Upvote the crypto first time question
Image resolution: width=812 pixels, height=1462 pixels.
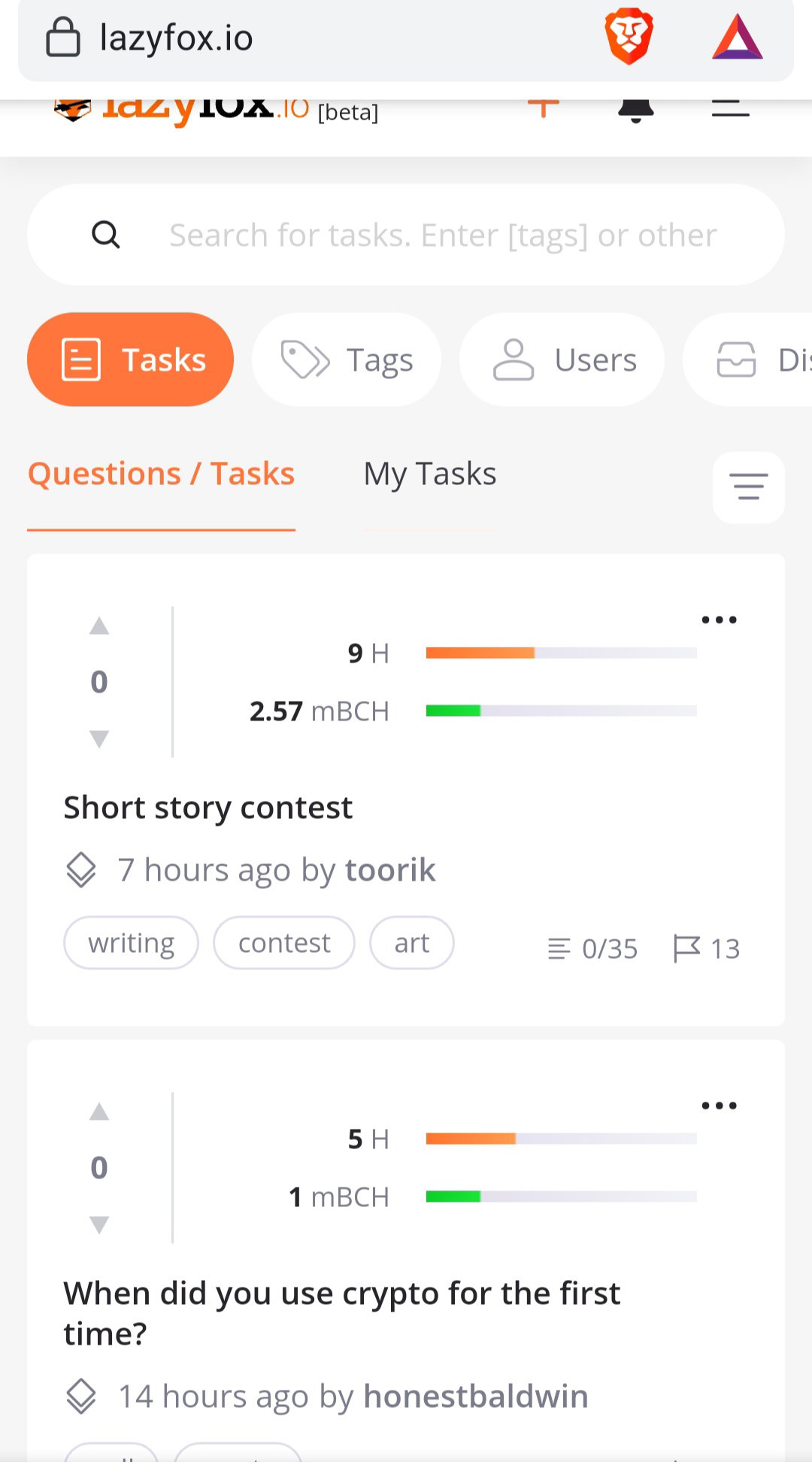coord(99,1112)
